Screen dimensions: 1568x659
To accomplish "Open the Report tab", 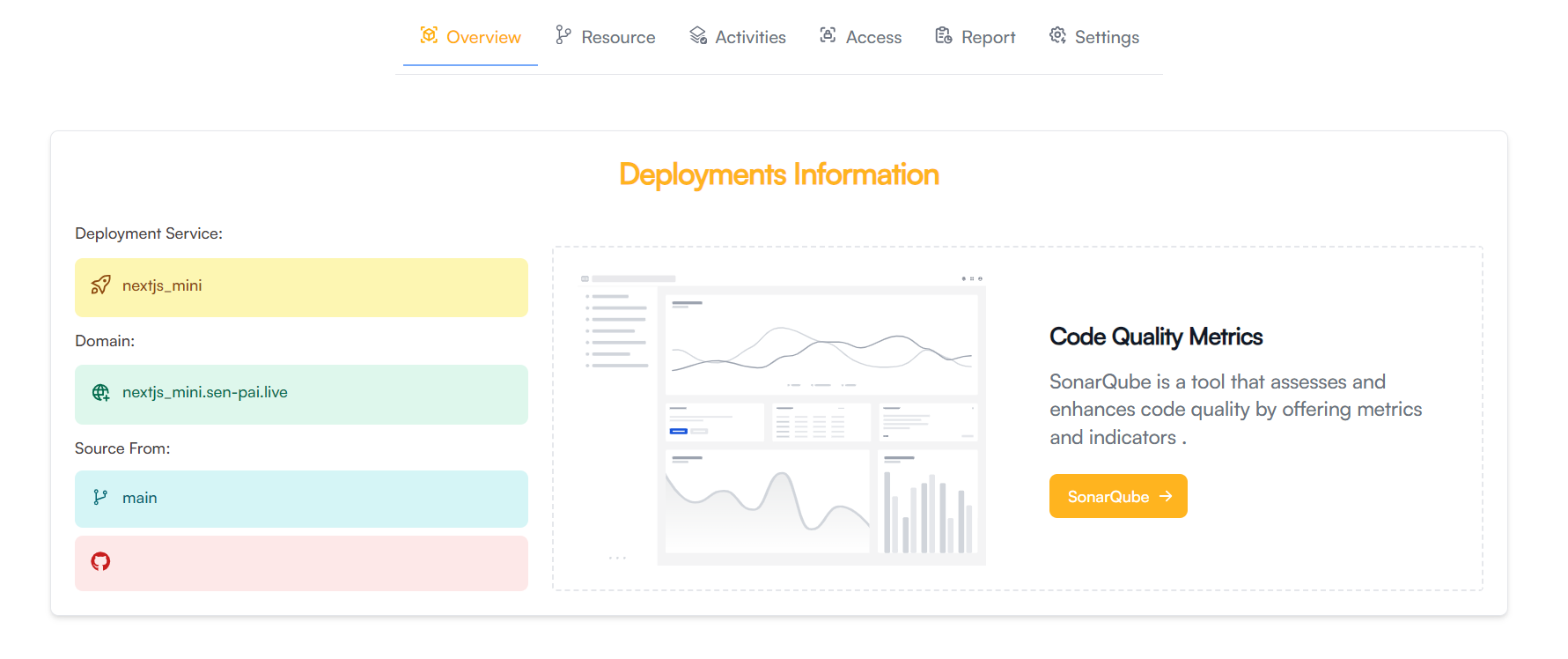I will click(x=975, y=37).
